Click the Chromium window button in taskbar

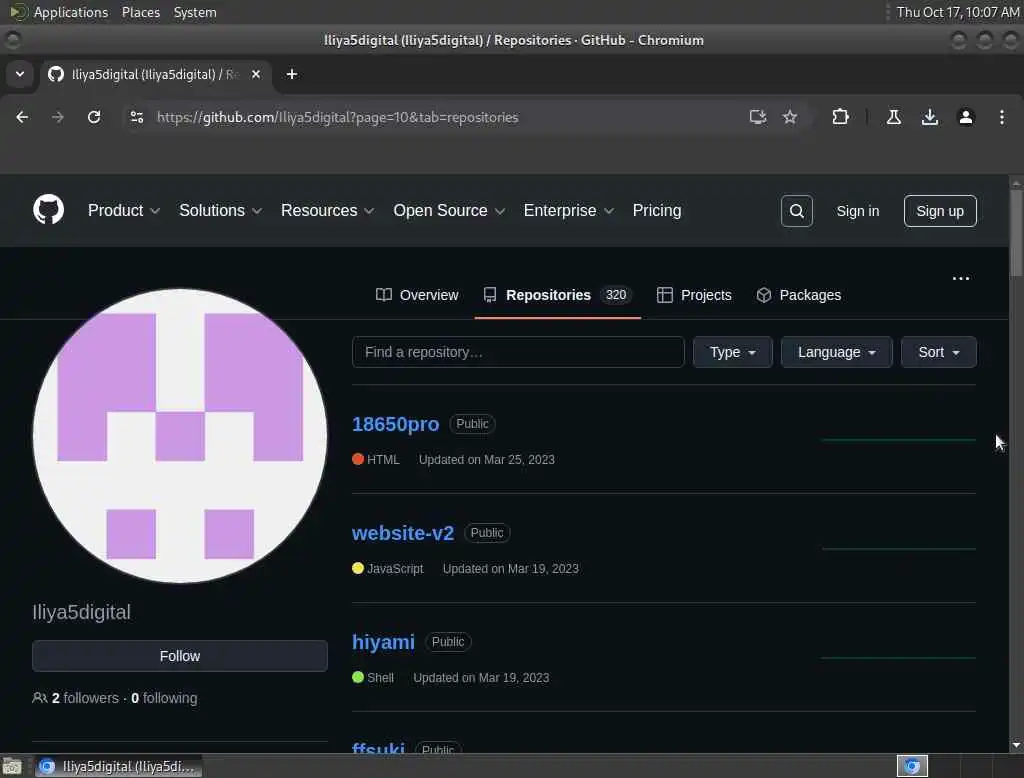coord(119,766)
